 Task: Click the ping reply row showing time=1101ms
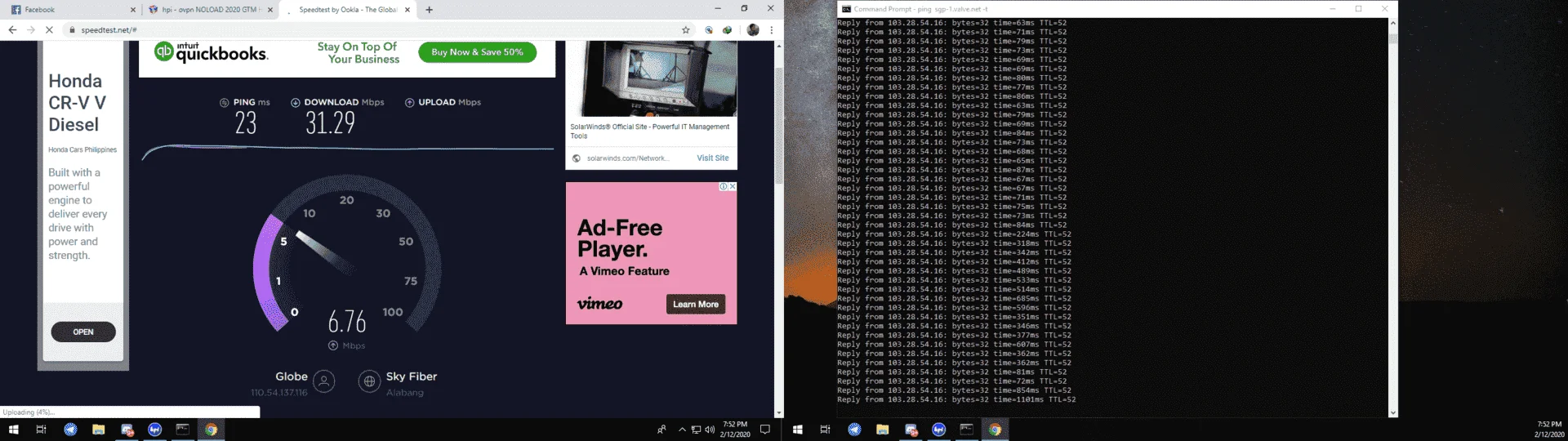[956, 400]
